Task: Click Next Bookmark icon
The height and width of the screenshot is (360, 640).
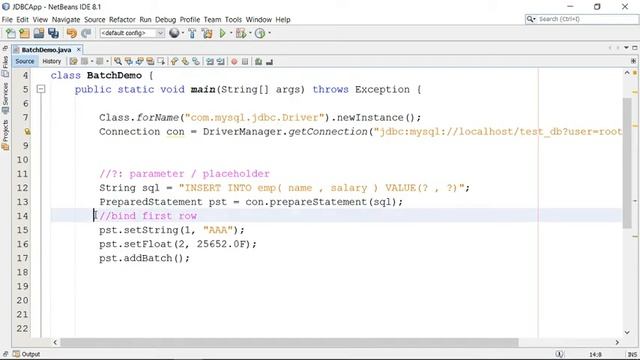Action: point(185,62)
